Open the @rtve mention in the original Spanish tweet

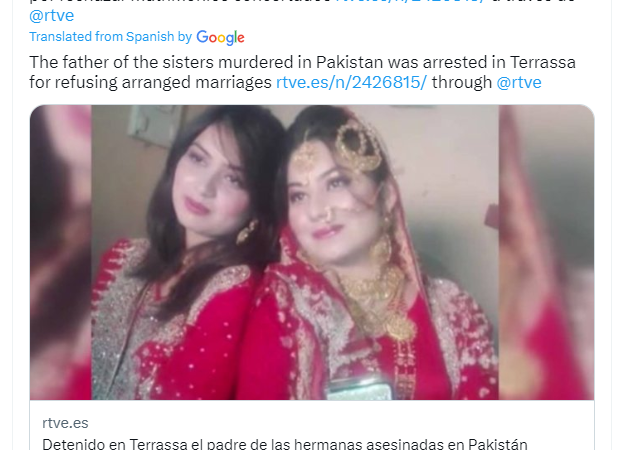(x=51, y=15)
